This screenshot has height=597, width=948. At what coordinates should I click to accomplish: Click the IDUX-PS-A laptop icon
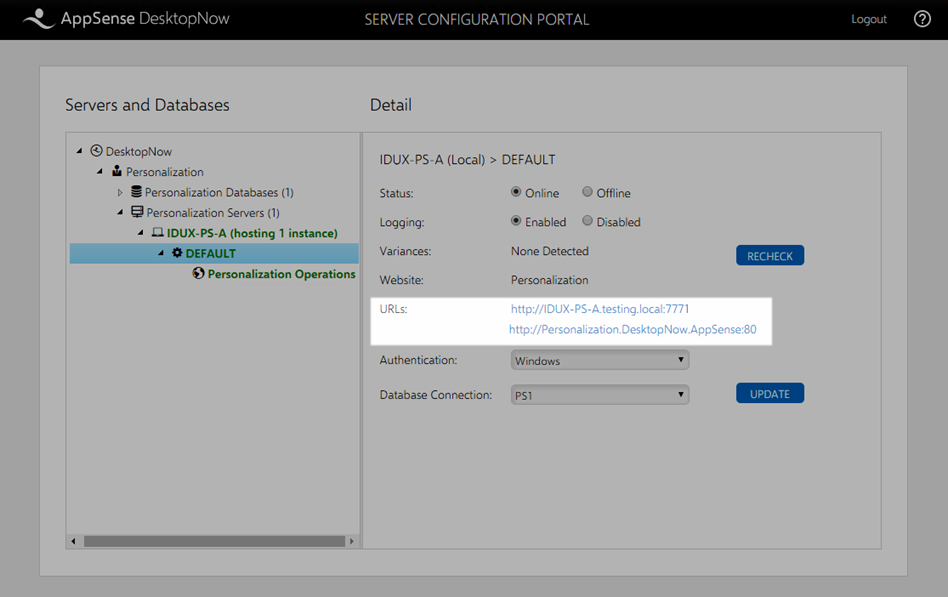(157, 233)
